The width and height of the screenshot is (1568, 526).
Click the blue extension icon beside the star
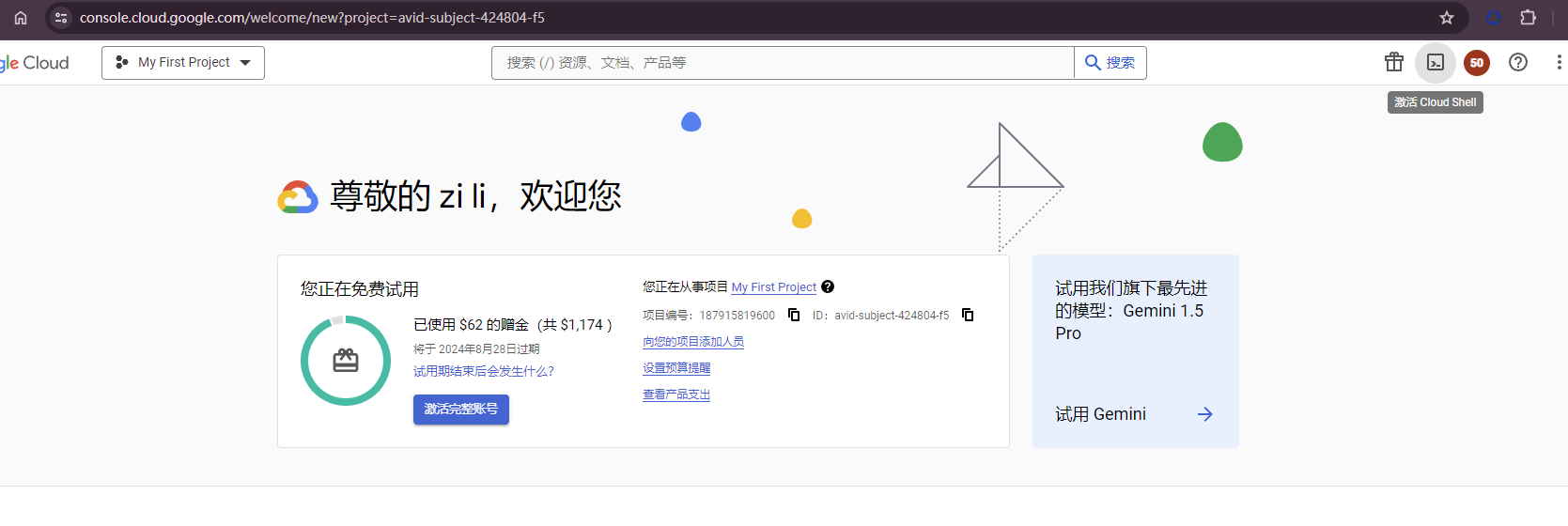tap(1494, 18)
